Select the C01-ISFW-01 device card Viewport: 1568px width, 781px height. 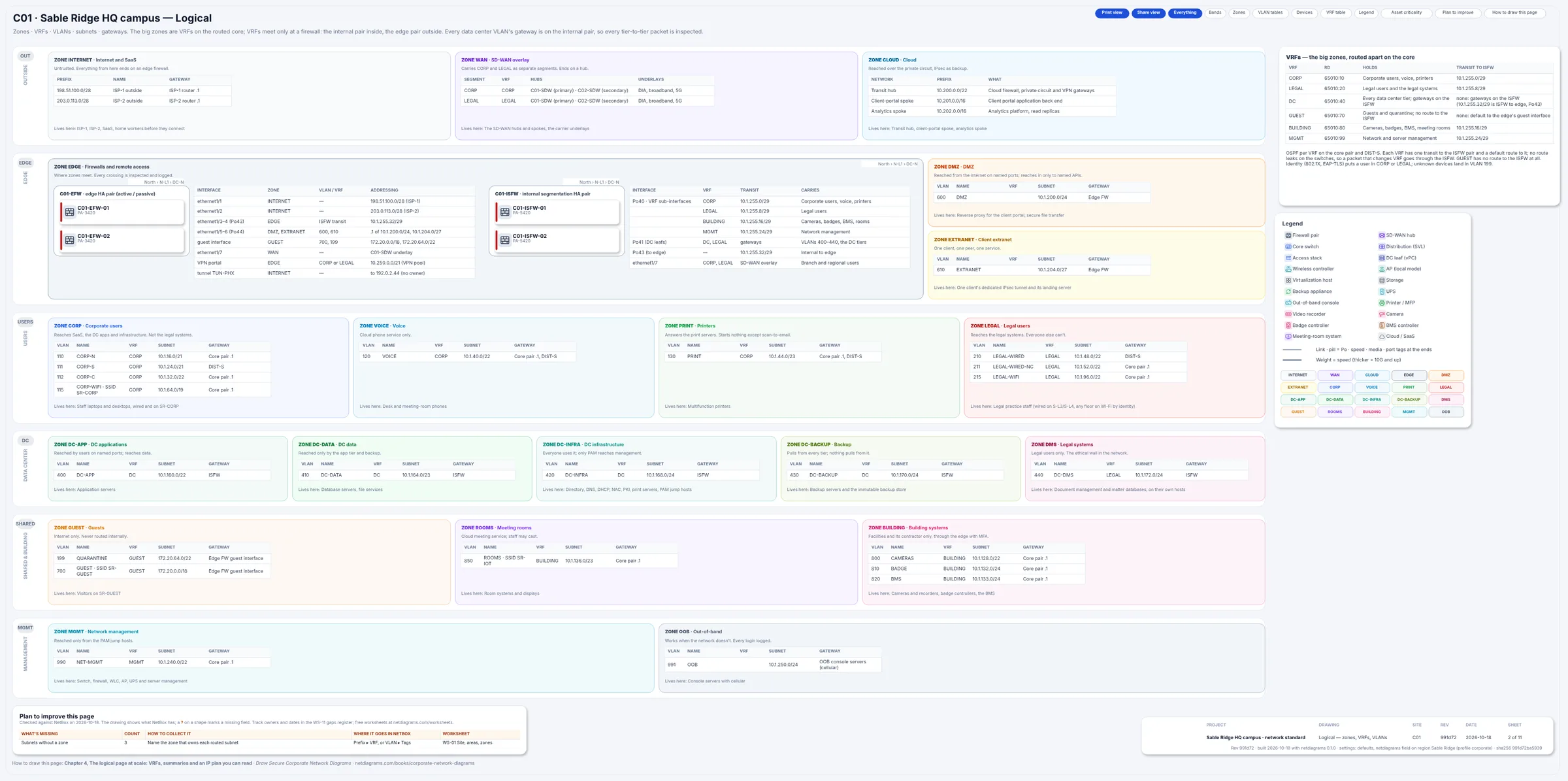(557, 212)
